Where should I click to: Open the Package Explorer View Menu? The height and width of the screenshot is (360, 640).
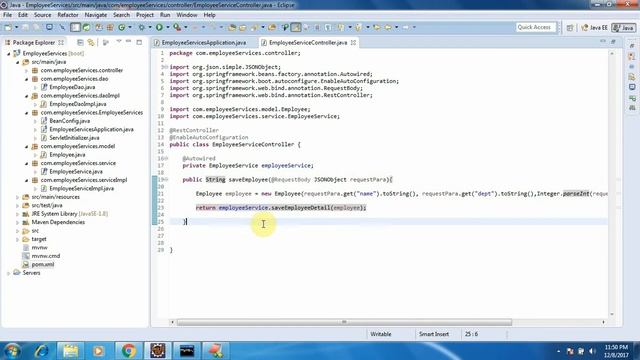point(119,42)
